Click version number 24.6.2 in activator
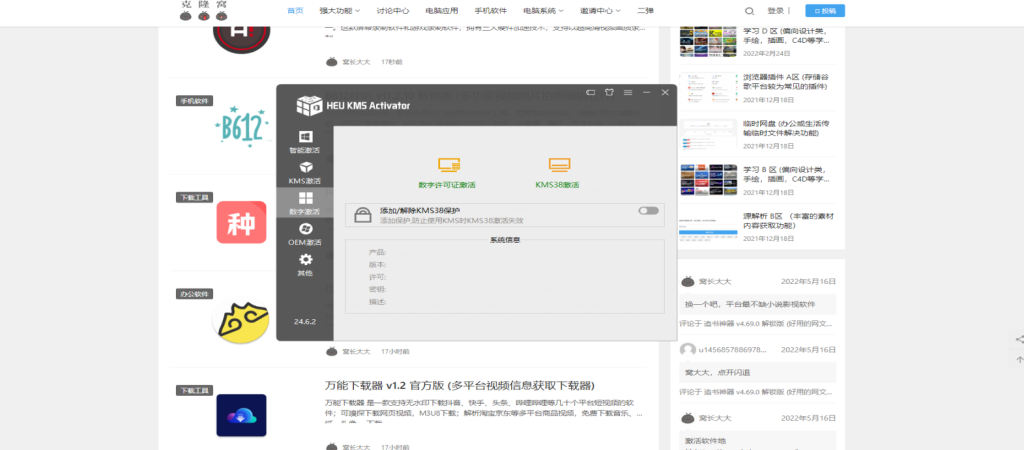The height and width of the screenshot is (450, 1024). [304, 322]
